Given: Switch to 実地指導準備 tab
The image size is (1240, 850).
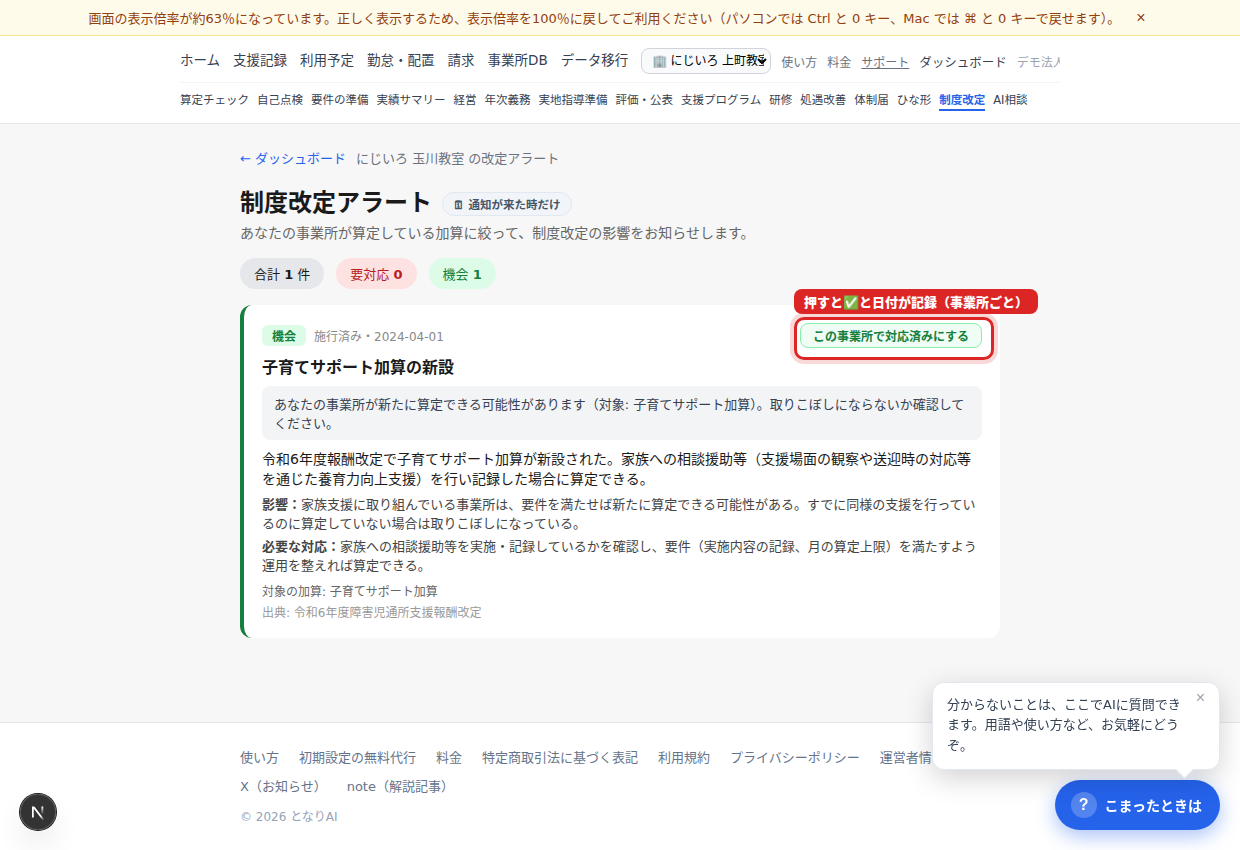Looking at the screenshot, I should [573, 100].
